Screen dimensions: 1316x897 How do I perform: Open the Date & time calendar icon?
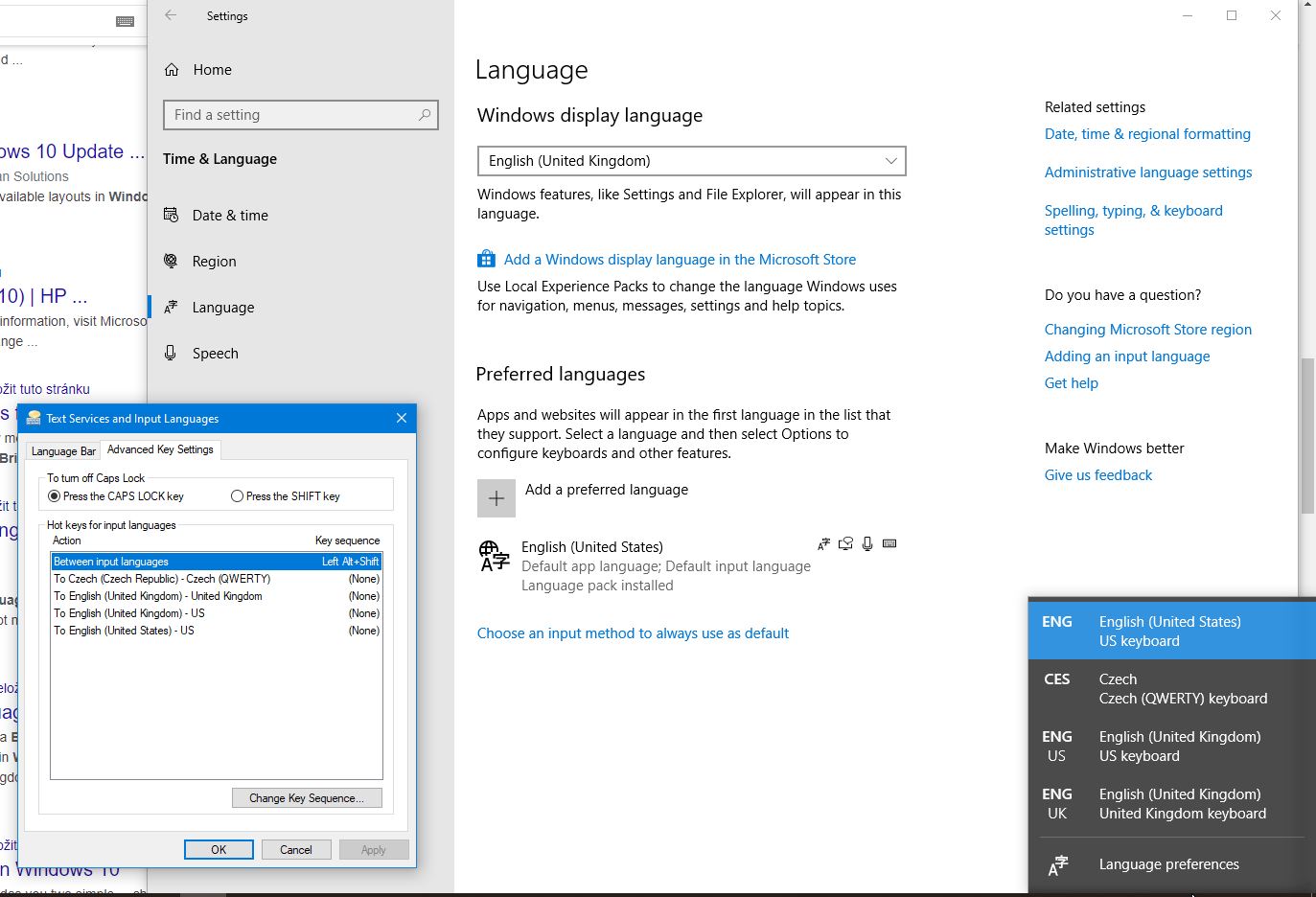pyautogui.click(x=172, y=216)
